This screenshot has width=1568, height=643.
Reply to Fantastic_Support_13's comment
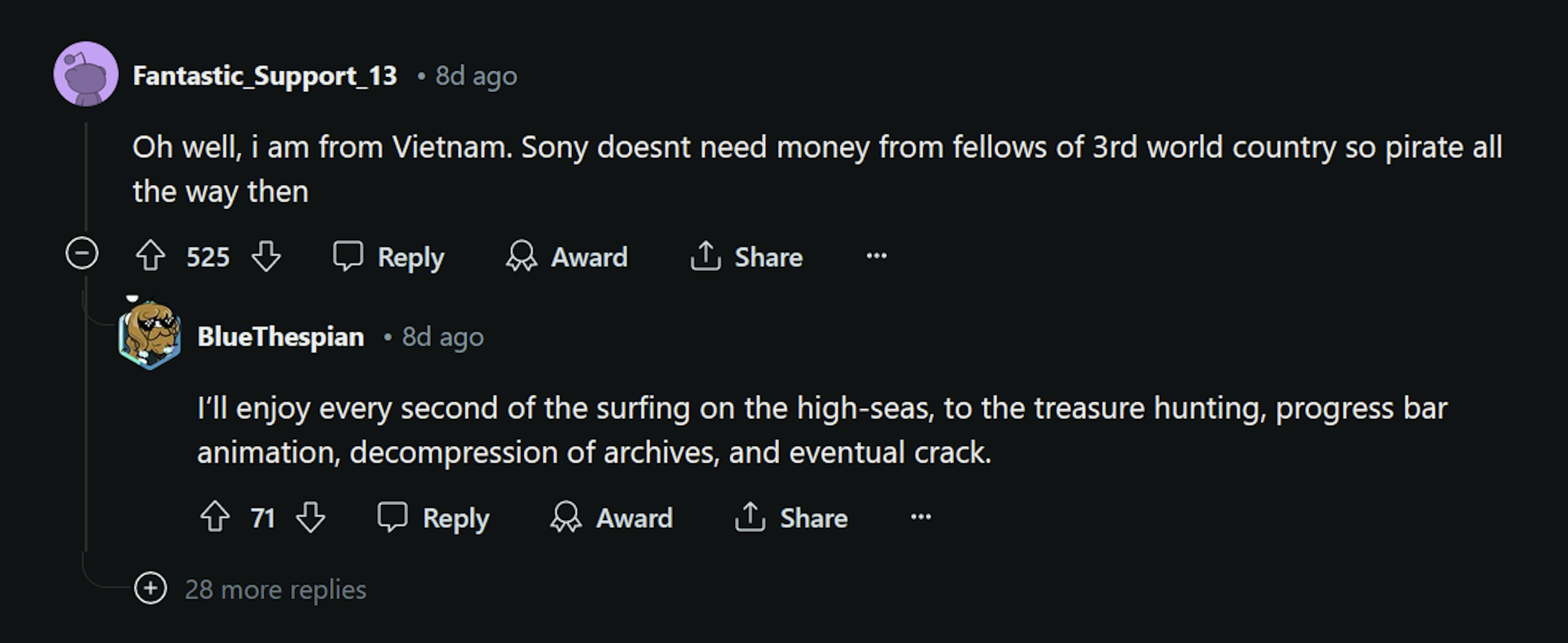tap(389, 257)
